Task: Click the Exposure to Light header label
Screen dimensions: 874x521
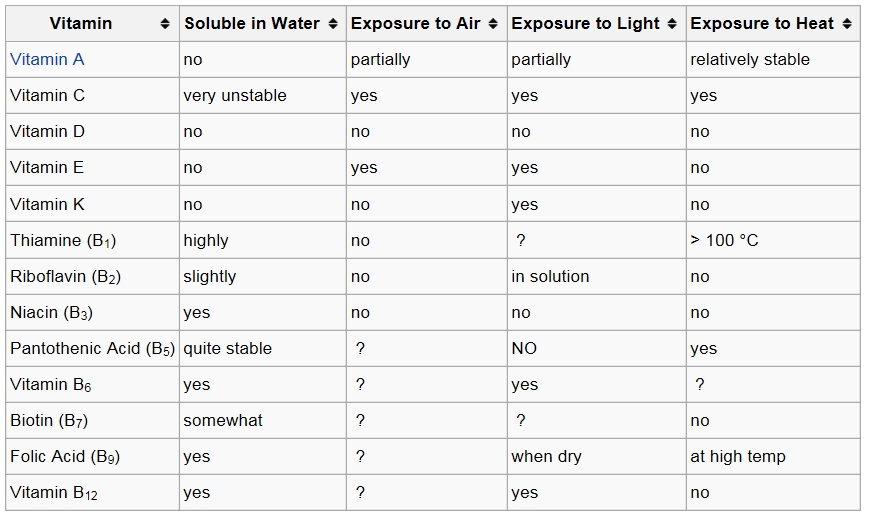Action: point(585,23)
